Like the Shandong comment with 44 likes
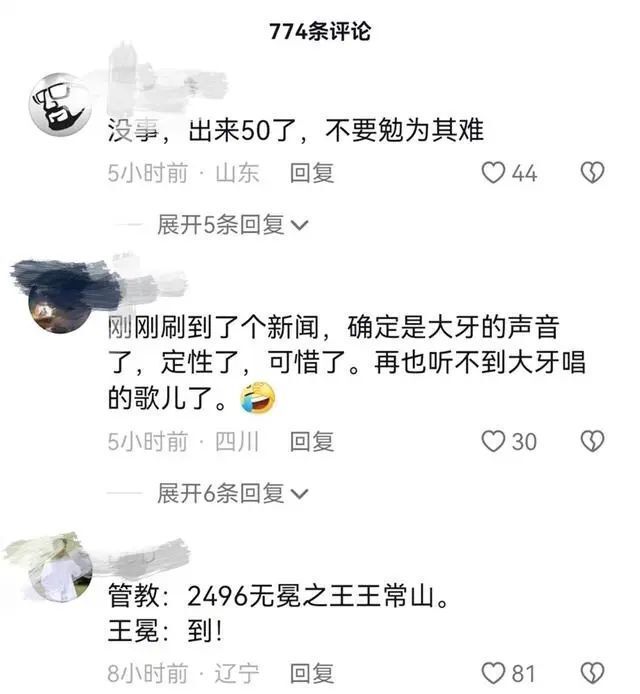Screen dimensions: 640x694 pos(493,173)
